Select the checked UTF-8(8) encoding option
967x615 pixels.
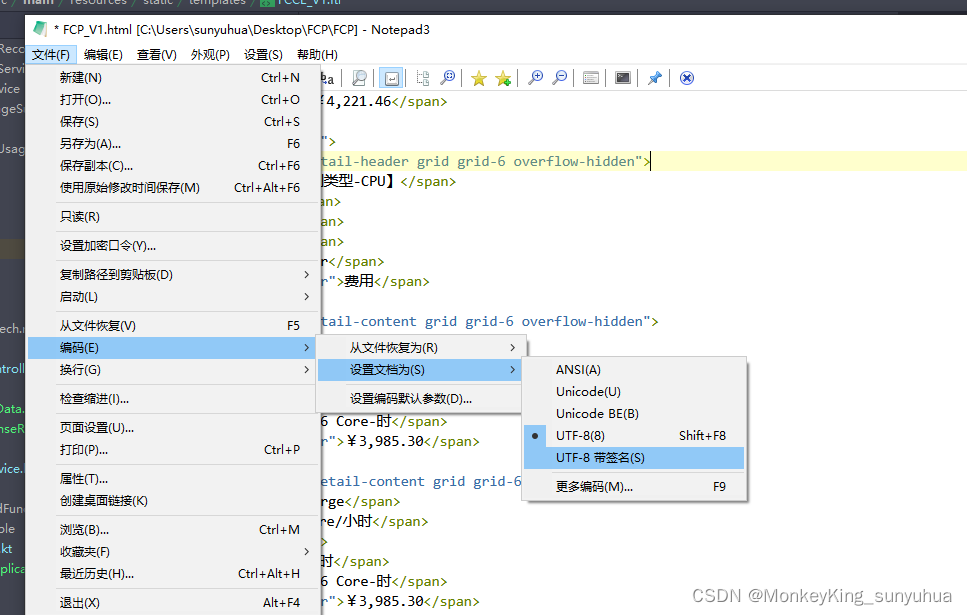(x=634, y=436)
